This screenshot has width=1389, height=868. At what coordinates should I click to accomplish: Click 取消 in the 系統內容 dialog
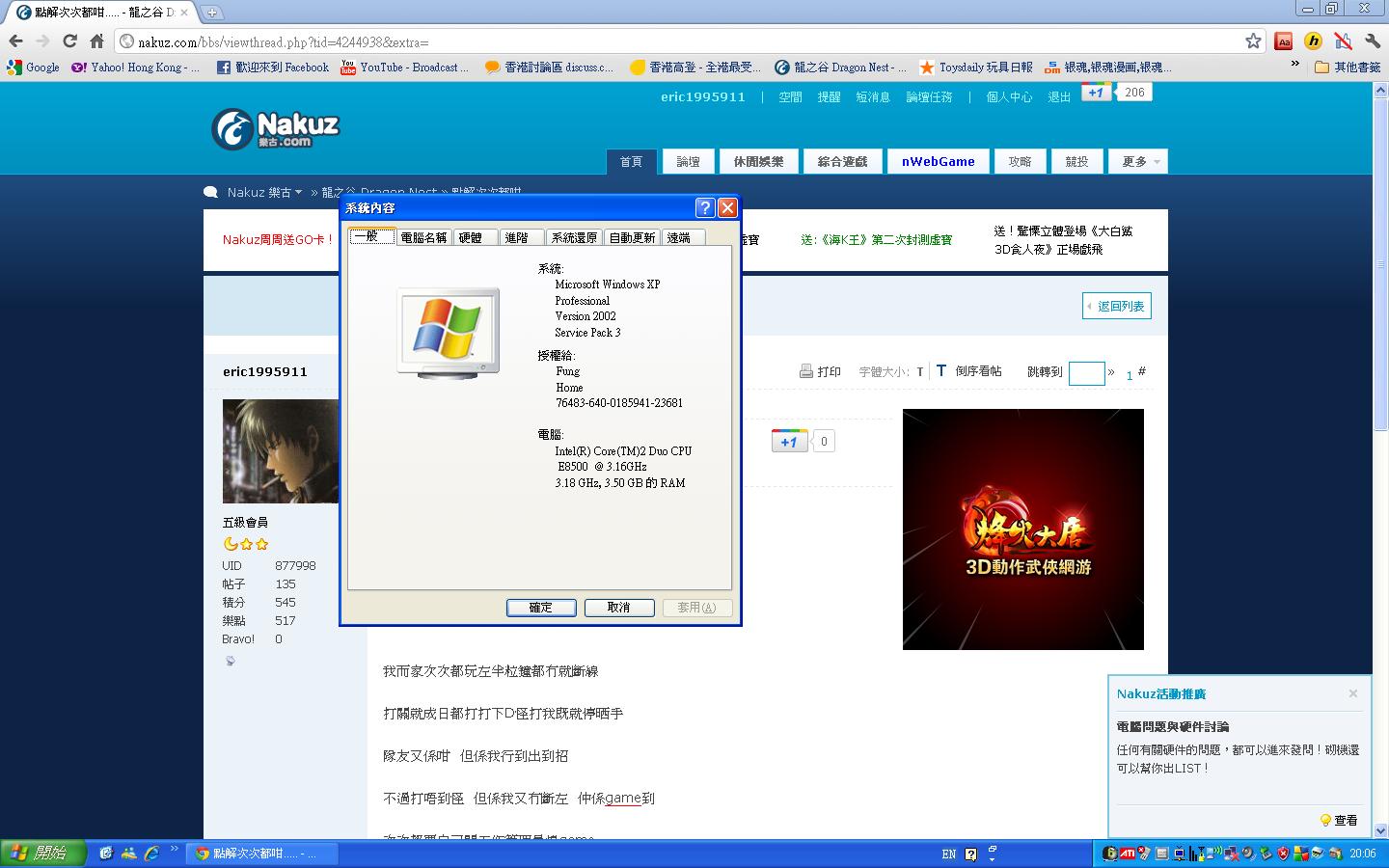pos(619,608)
